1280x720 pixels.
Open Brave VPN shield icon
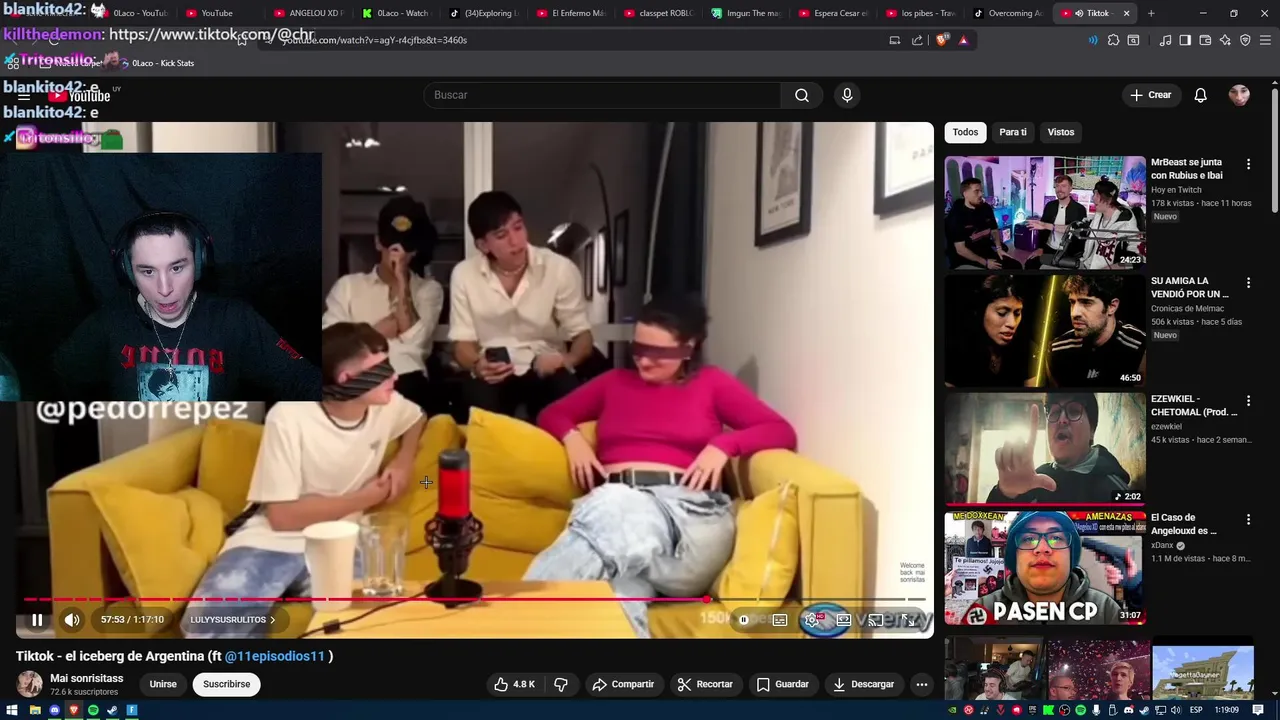[x=1245, y=40]
